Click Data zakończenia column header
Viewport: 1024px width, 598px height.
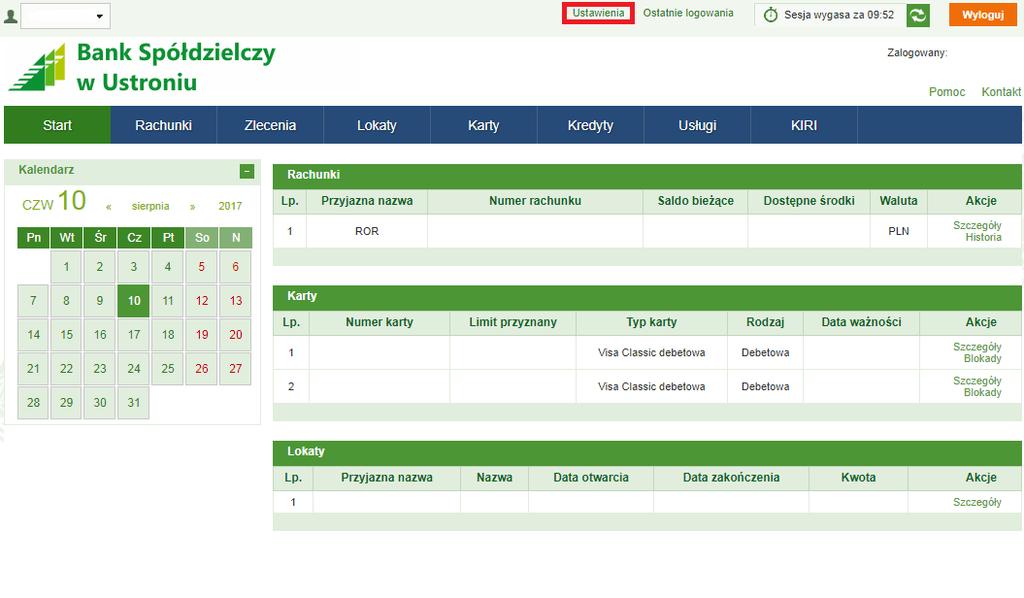[x=731, y=477]
